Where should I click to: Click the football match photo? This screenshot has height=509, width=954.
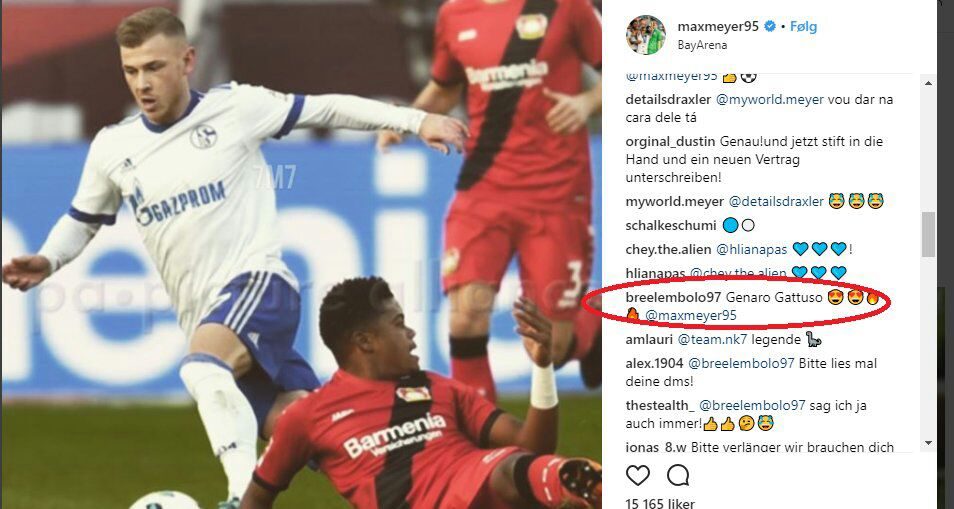coord(301,254)
